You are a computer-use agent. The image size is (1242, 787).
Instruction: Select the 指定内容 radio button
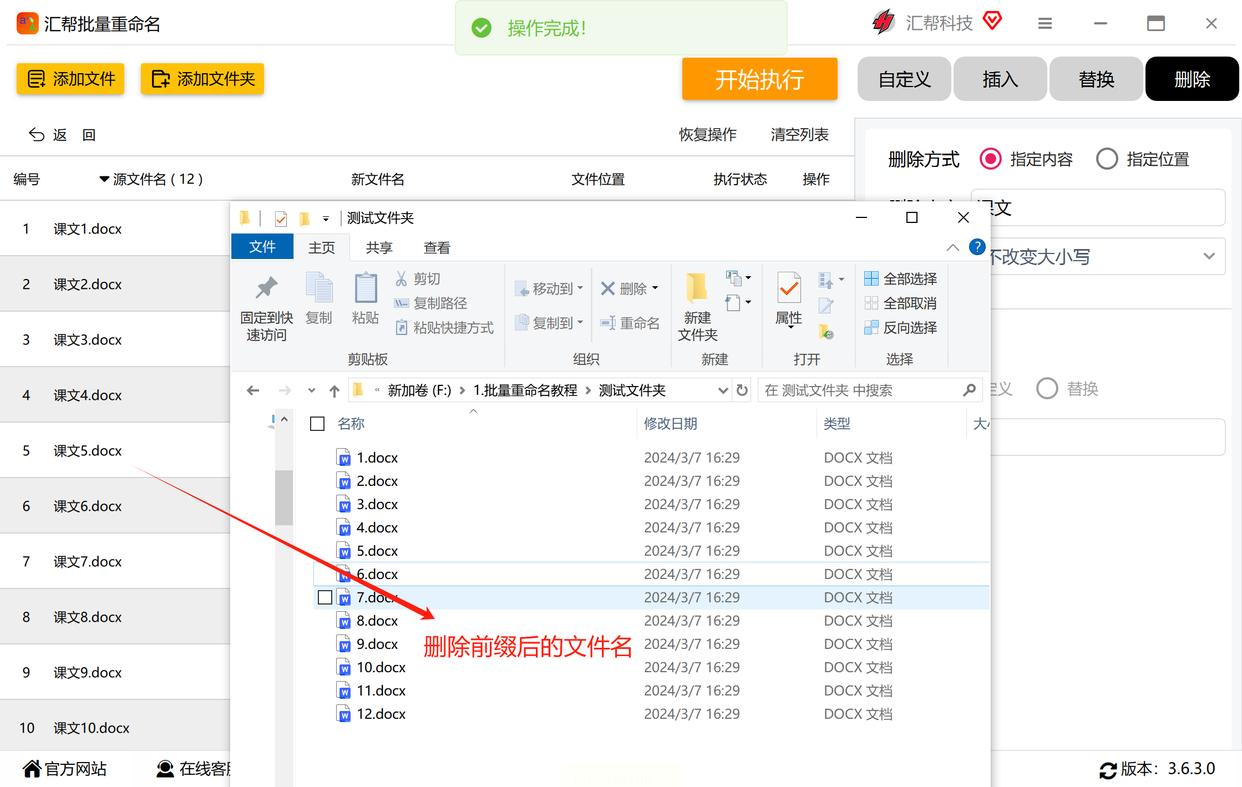click(x=990, y=159)
